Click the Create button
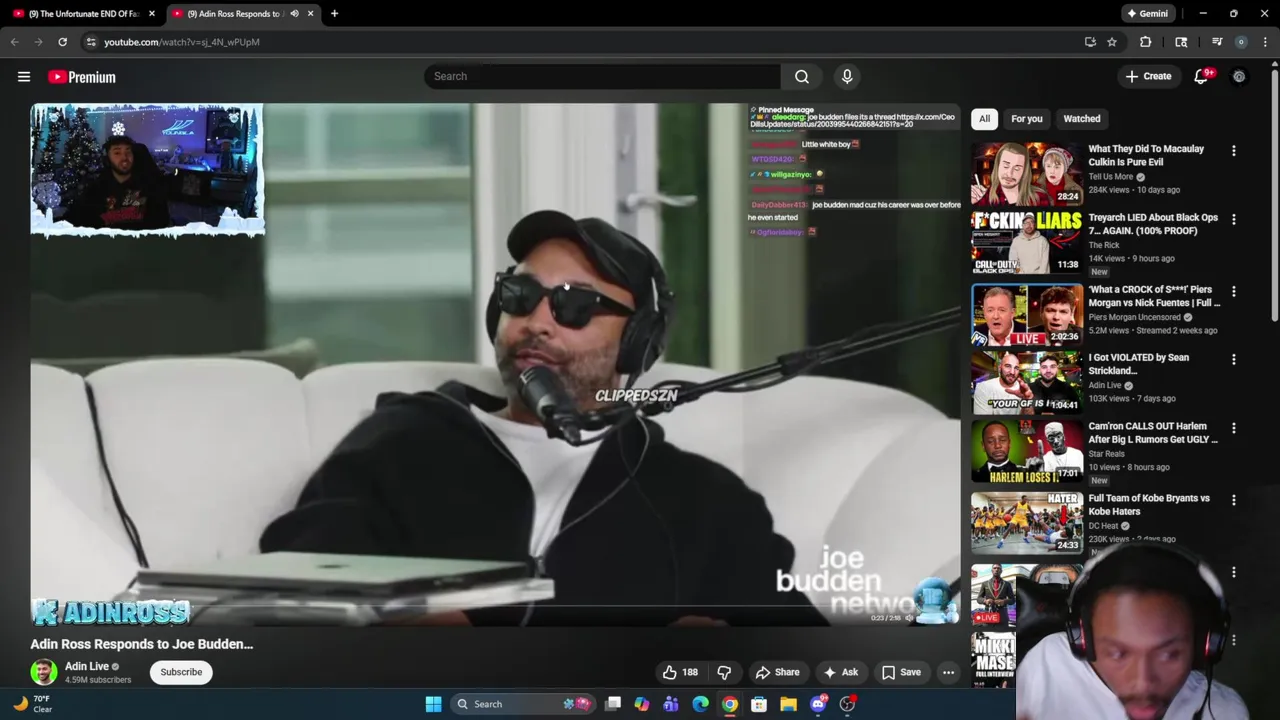 (x=1148, y=77)
